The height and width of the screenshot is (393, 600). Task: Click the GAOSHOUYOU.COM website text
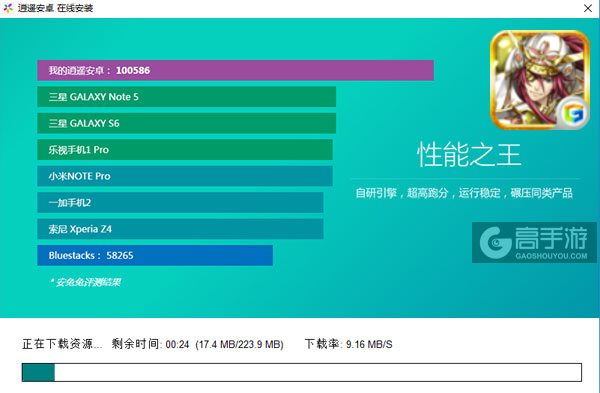[x=551, y=256]
